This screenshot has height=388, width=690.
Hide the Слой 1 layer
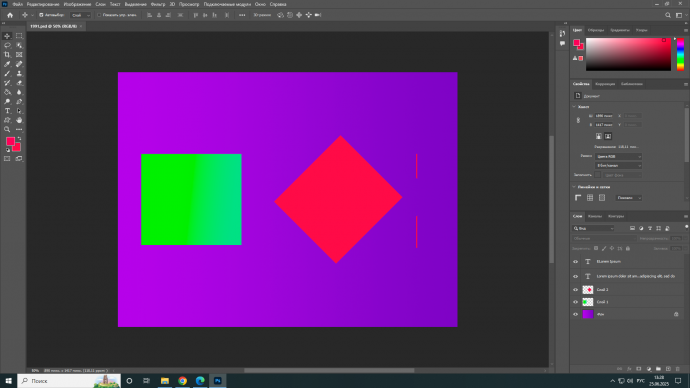pyautogui.click(x=575, y=302)
